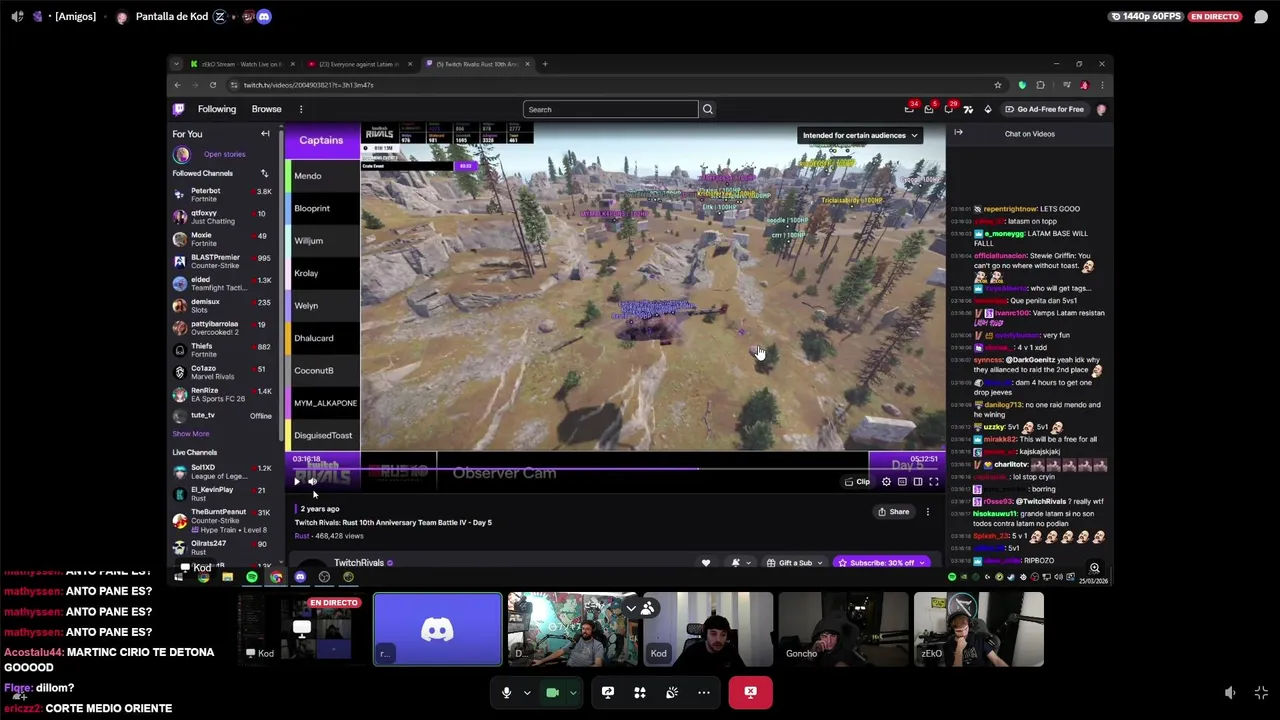Screen dimensions: 1280x720
Task: Open the browser extensions puzzle icon
Action: click(1040, 85)
